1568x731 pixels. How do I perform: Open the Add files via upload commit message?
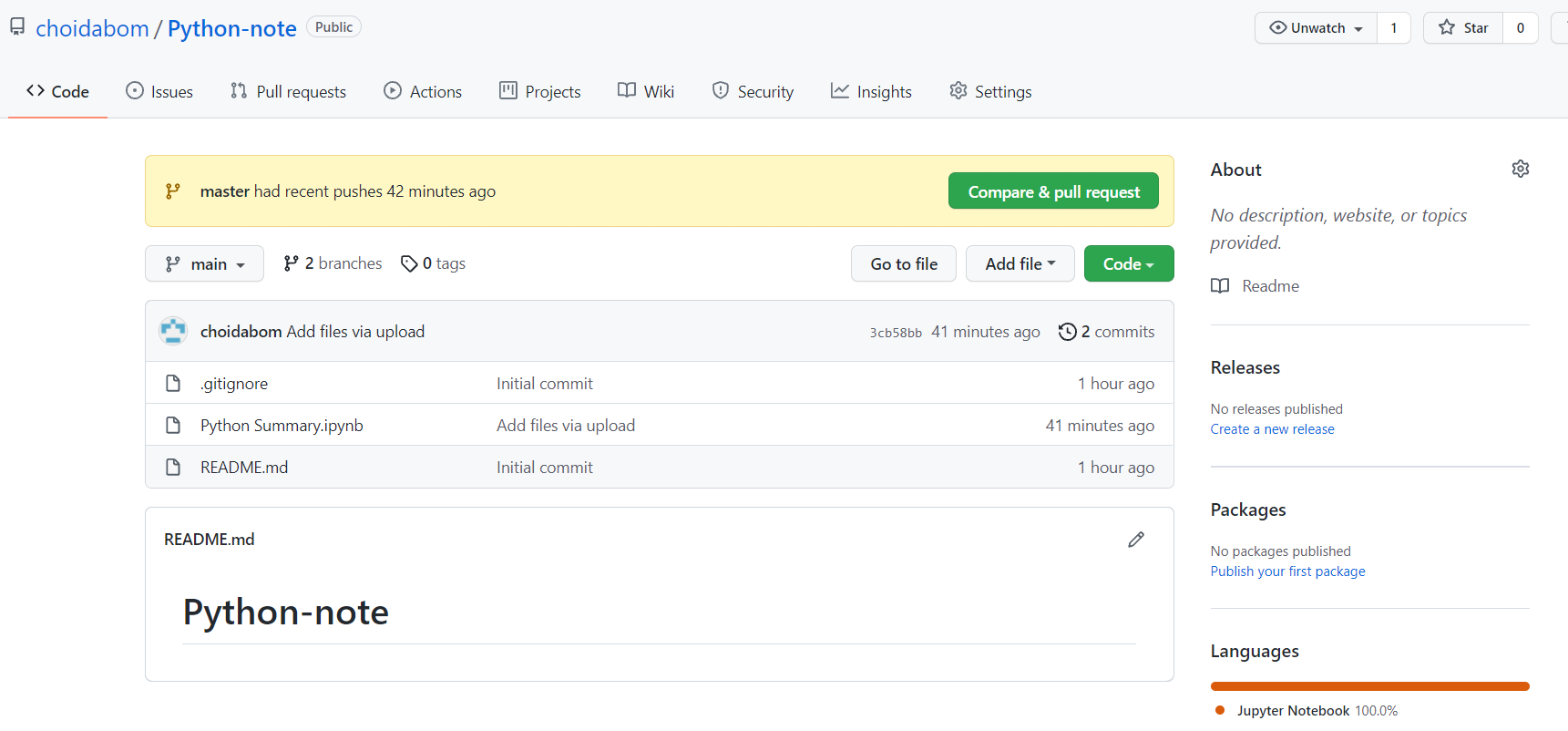tap(355, 332)
